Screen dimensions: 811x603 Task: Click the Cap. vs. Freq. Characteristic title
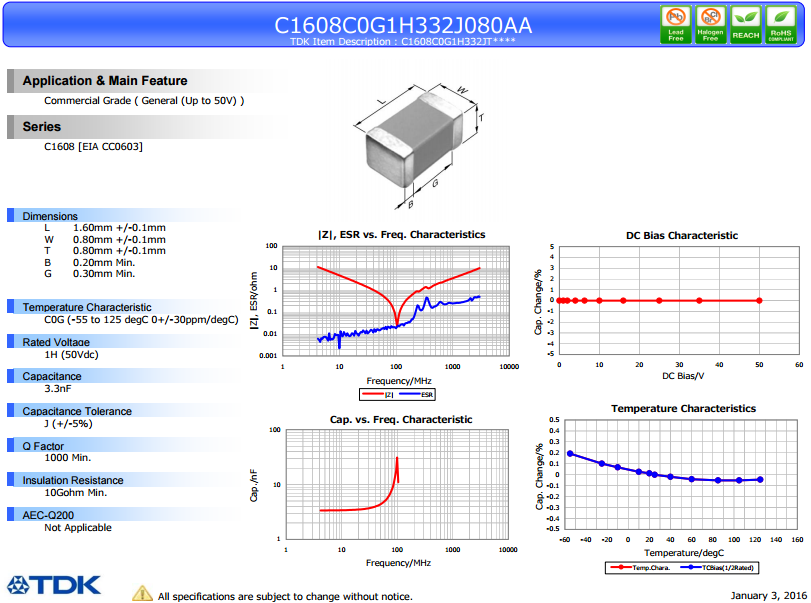(400, 419)
